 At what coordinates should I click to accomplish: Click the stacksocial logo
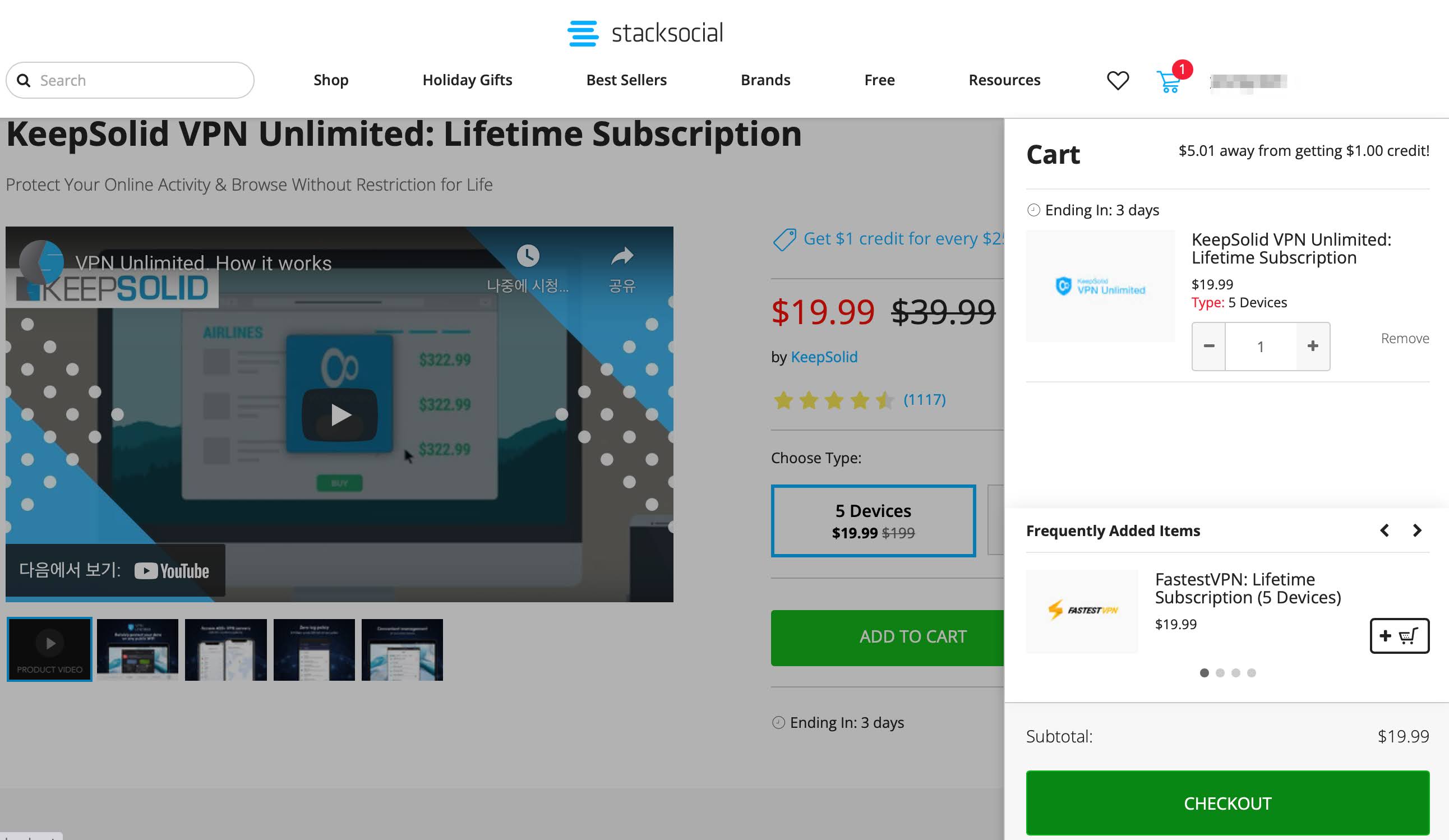[x=645, y=33]
